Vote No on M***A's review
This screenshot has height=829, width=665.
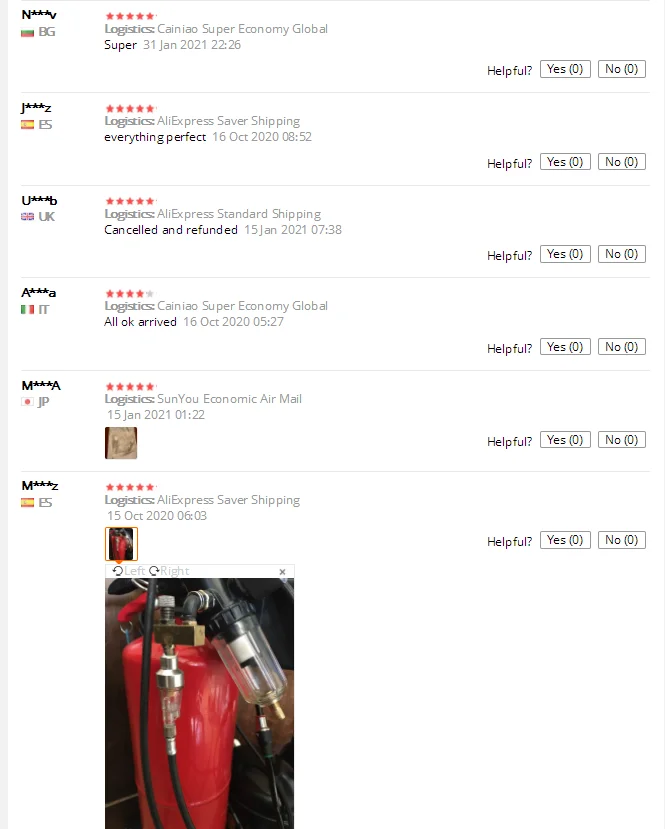tap(622, 440)
